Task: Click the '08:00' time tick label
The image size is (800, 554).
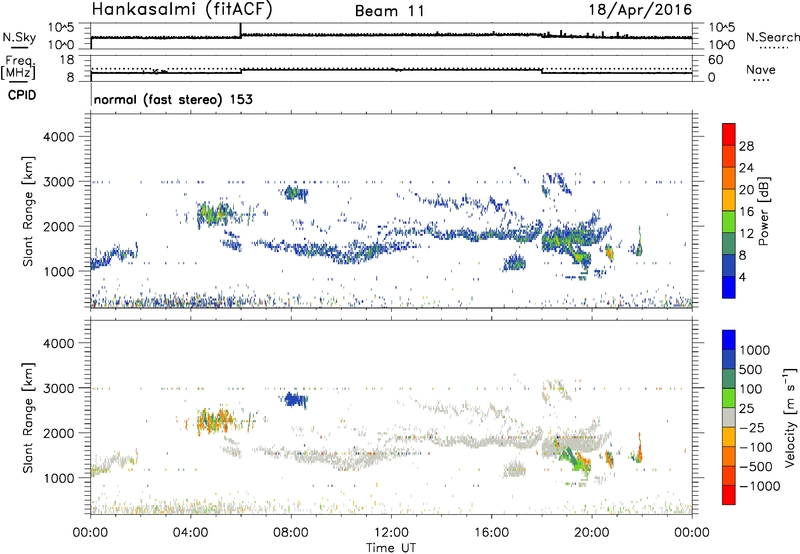Action: tap(291, 533)
